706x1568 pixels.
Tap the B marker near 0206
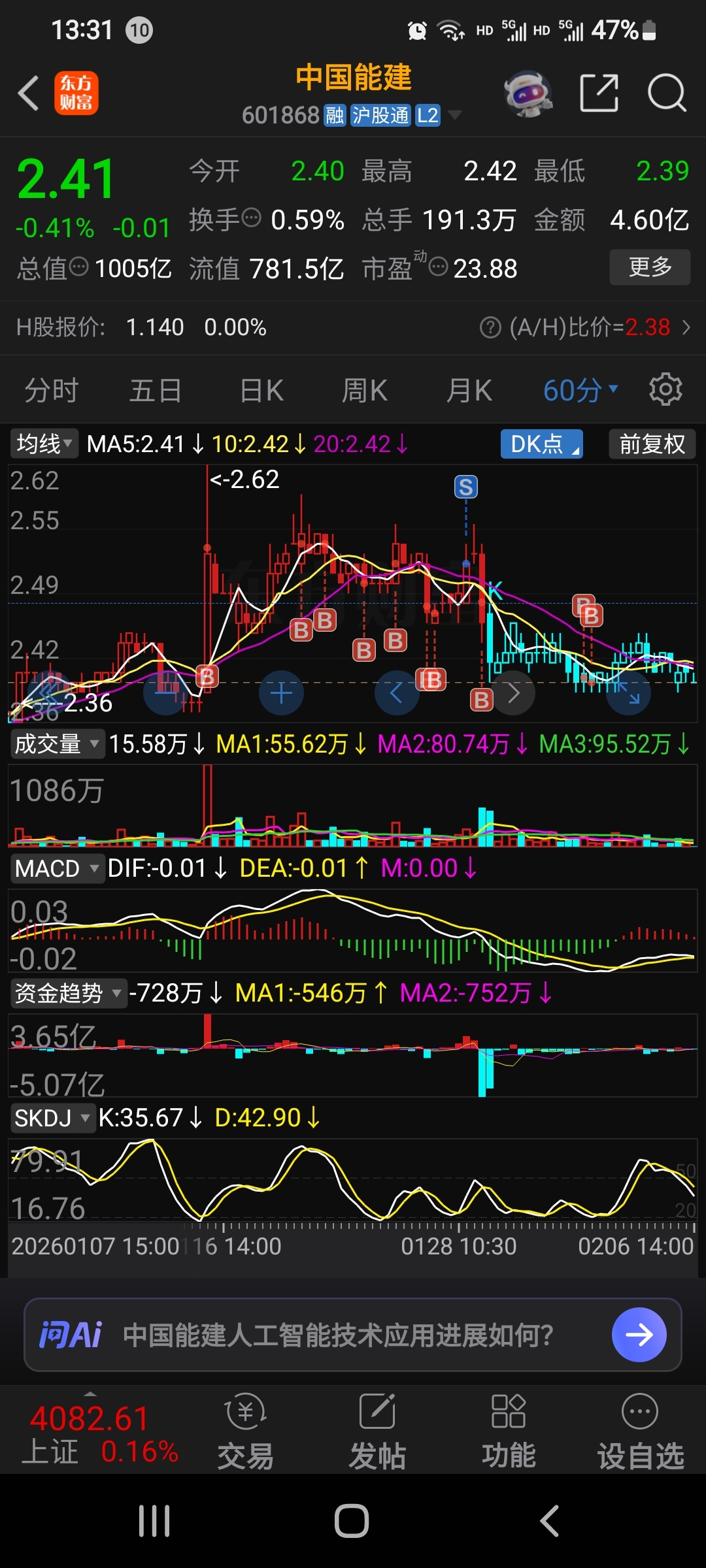[591, 615]
